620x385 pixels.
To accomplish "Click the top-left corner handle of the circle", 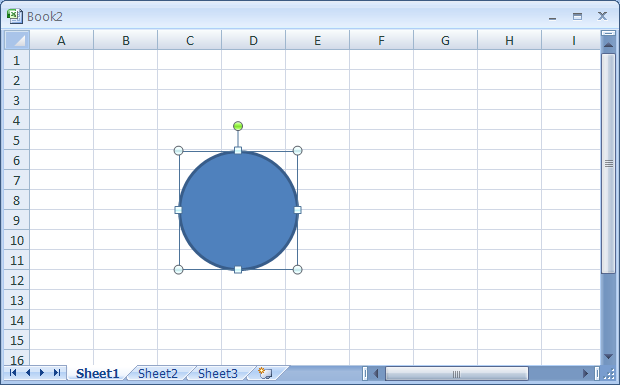I will click(179, 151).
